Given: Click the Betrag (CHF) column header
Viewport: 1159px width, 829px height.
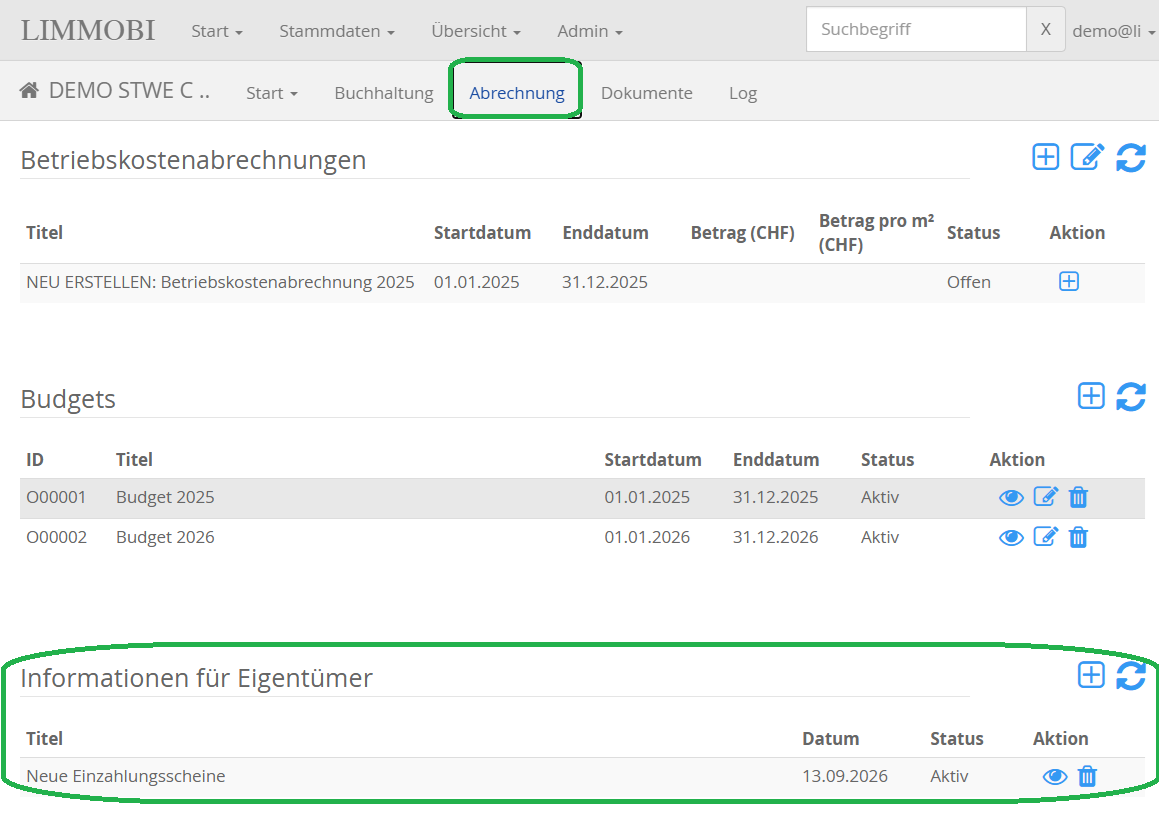Looking at the screenshot, I should [742, 233].
